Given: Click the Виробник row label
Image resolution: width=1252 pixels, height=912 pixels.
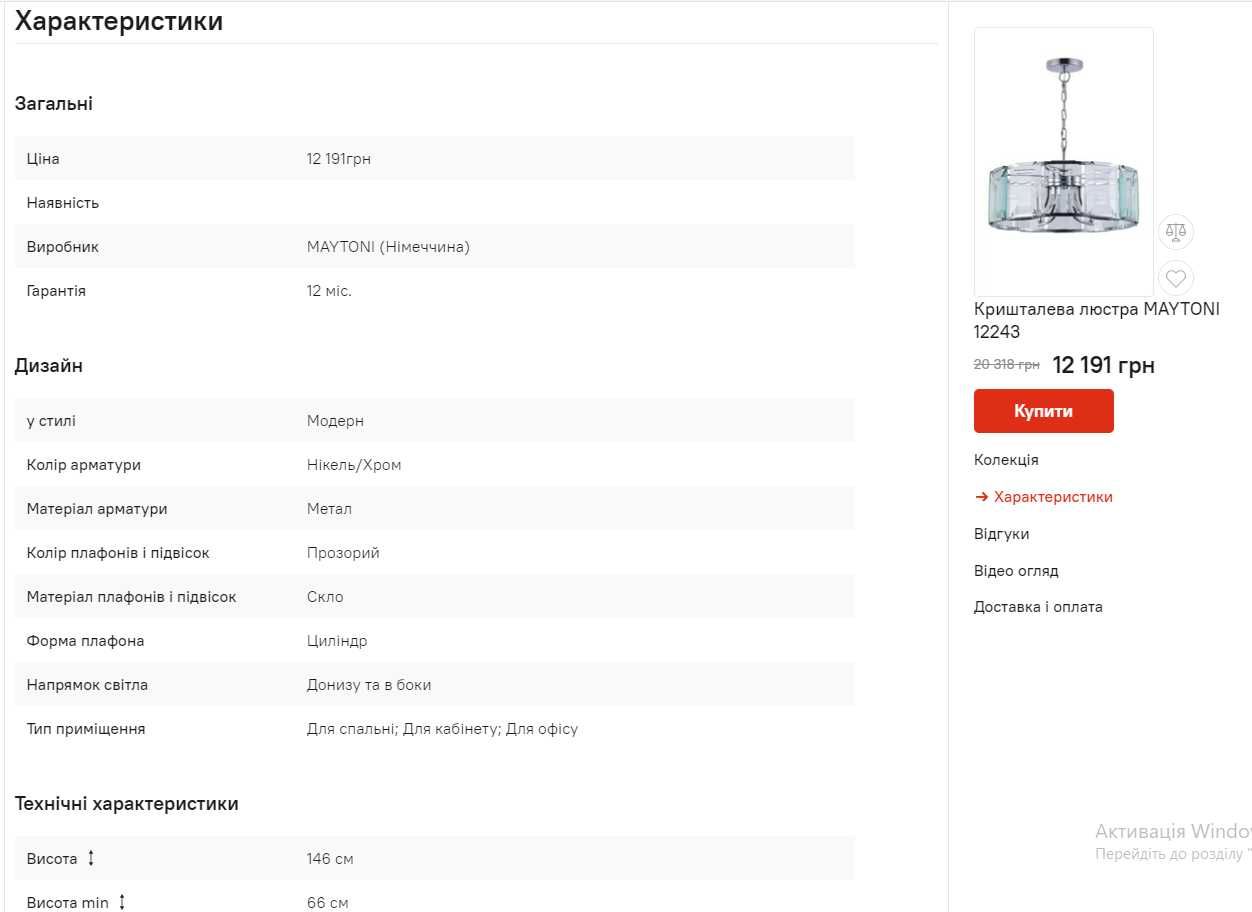Looking at the screenshot, I should [x=63, y=247].
